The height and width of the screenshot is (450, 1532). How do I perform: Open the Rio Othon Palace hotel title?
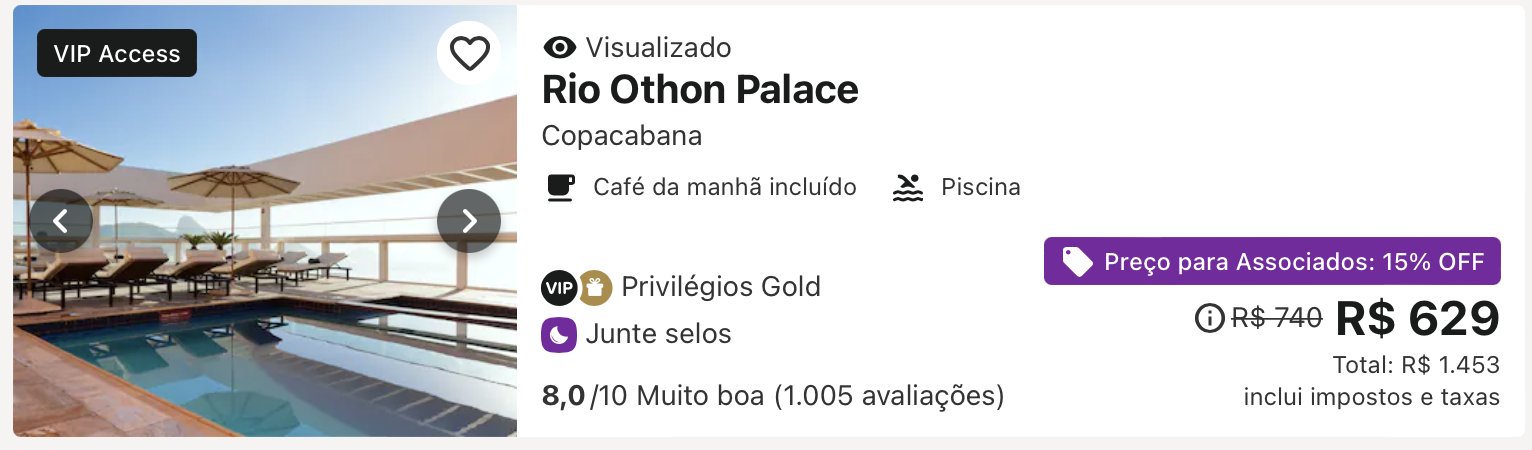(x=700, y=90)
